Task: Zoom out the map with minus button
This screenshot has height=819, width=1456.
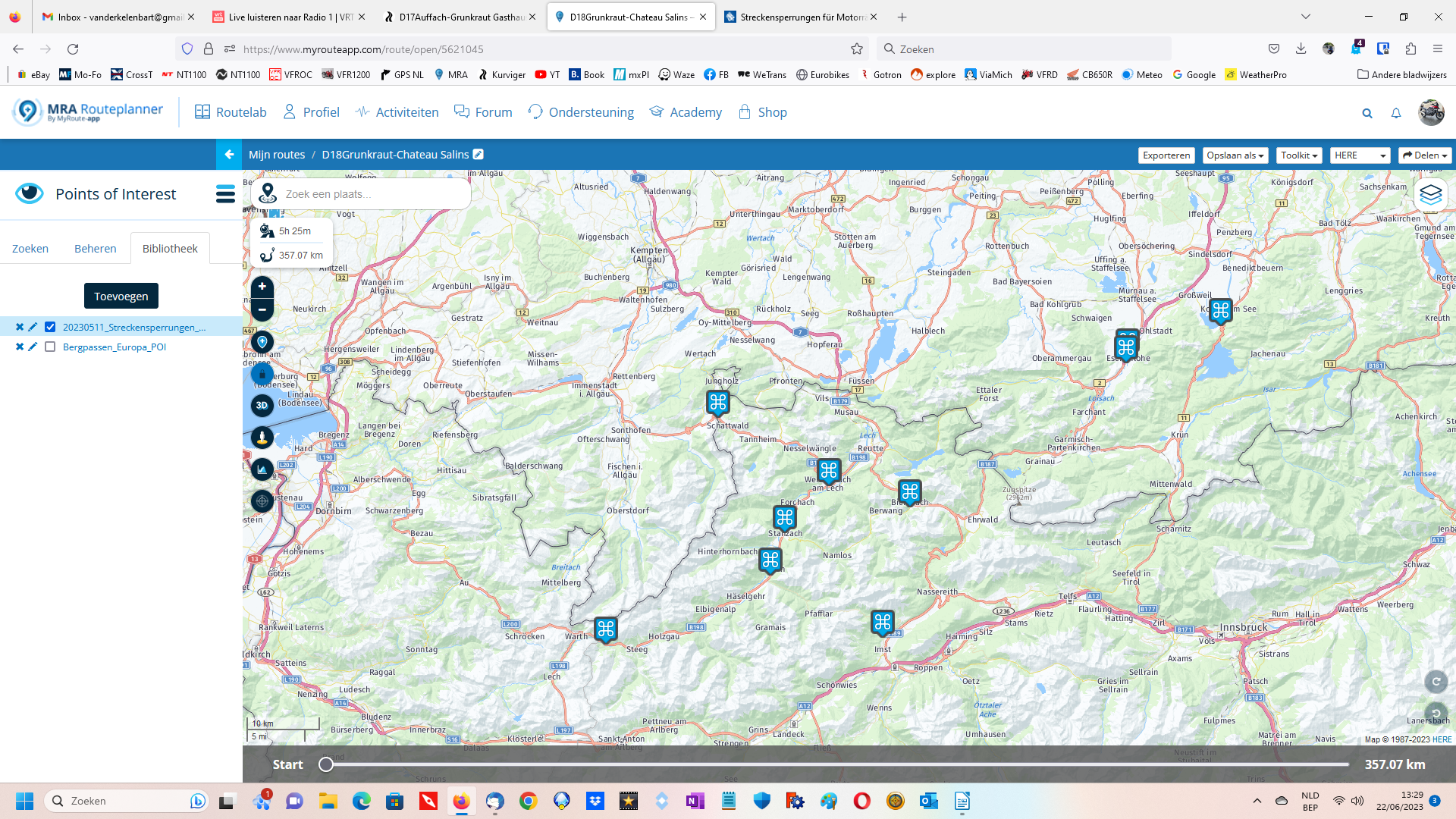Action: pyautogui.click(x=262, y=309)
